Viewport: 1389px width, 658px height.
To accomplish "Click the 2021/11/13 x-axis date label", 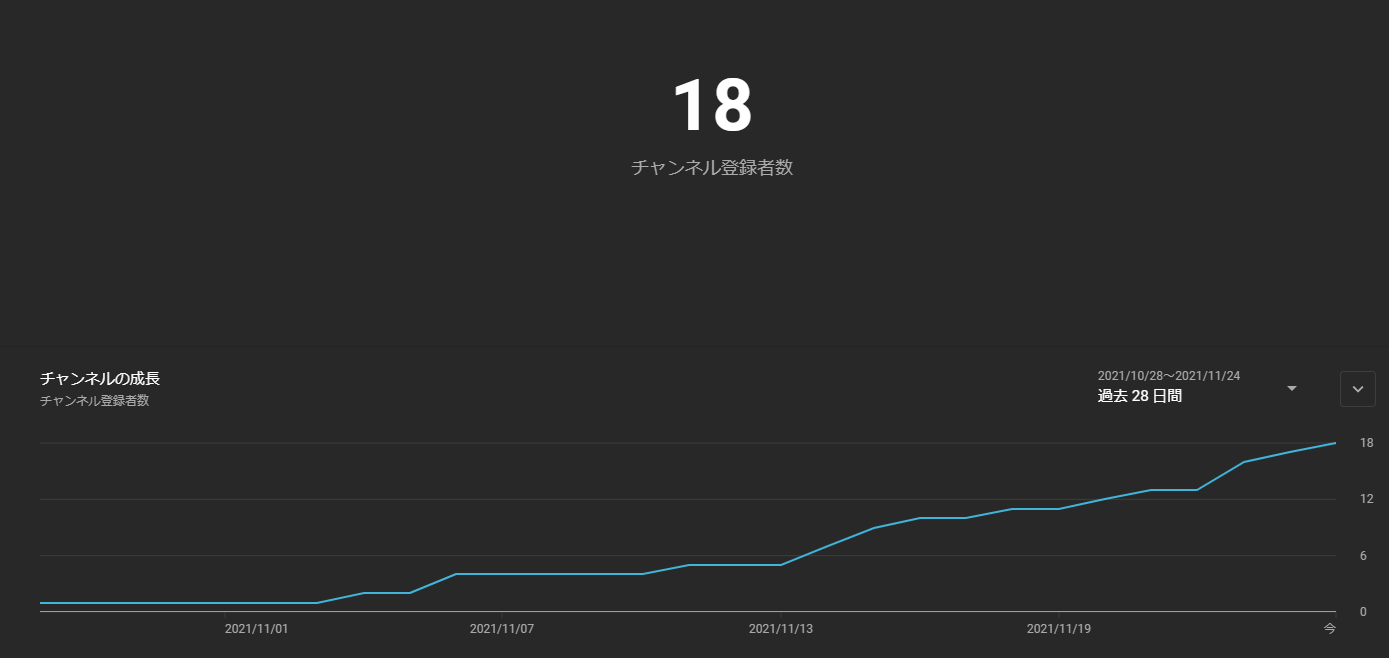I will tap(780, 629).
